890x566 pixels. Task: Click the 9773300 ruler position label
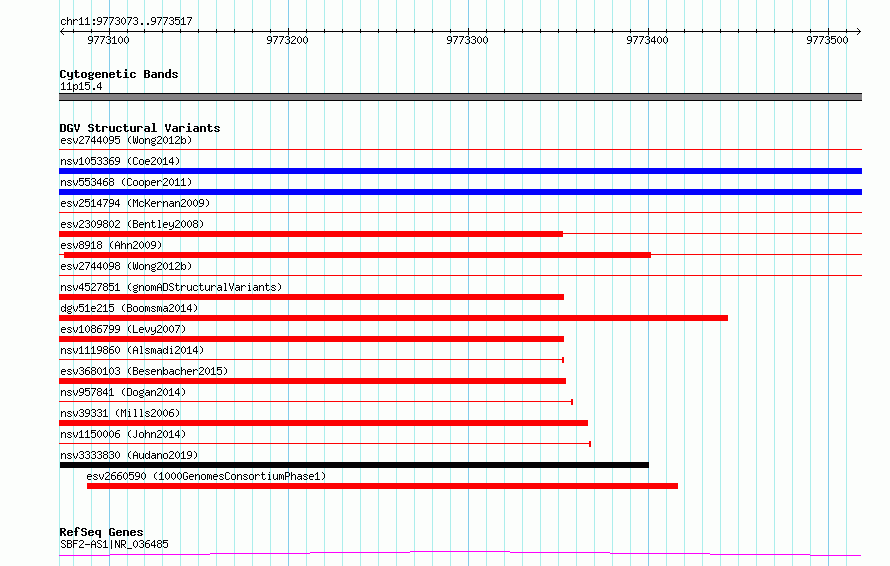[x=467, y=40]
